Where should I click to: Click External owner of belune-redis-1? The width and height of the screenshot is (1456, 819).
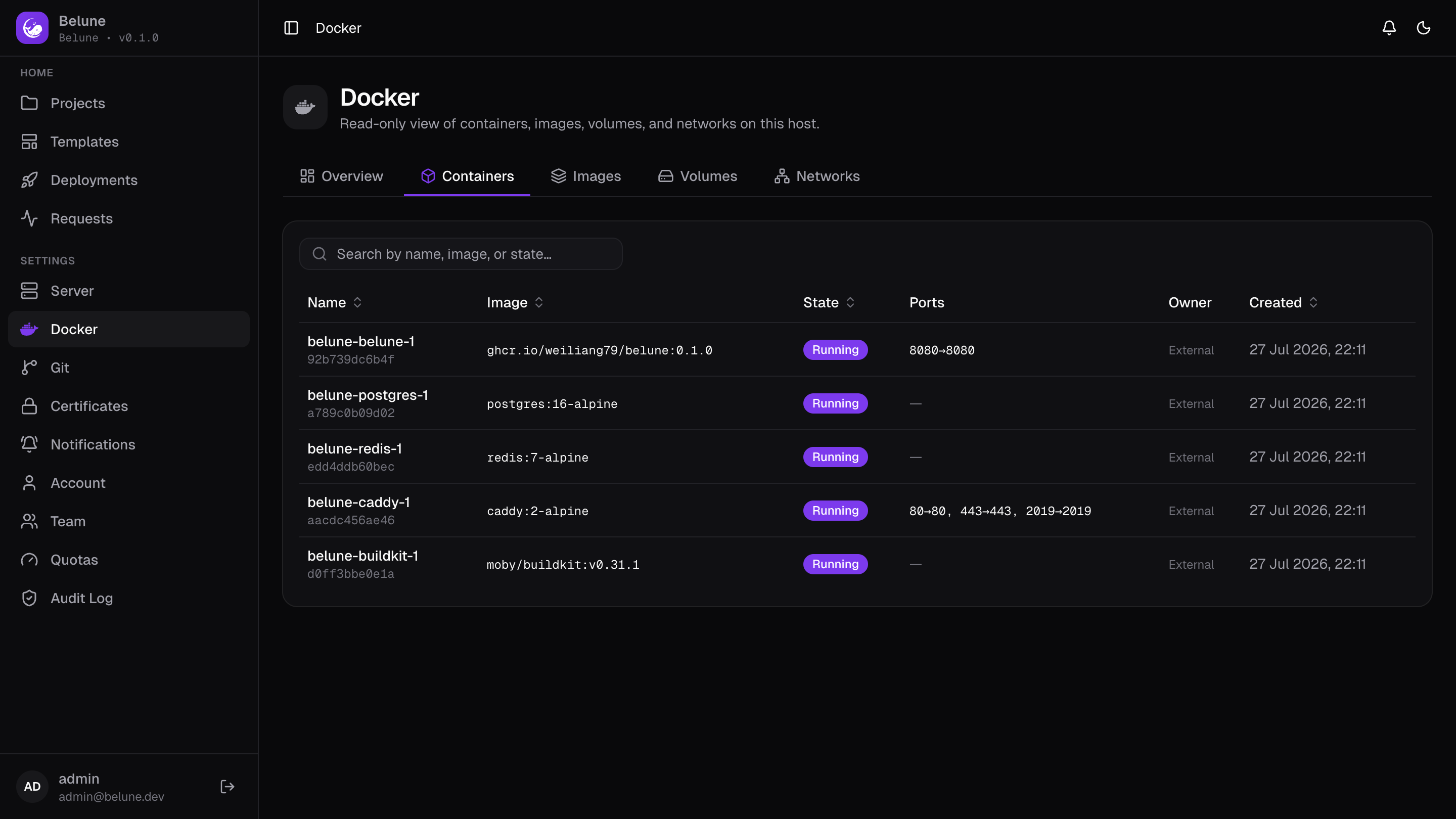[x=1191, y=458]
